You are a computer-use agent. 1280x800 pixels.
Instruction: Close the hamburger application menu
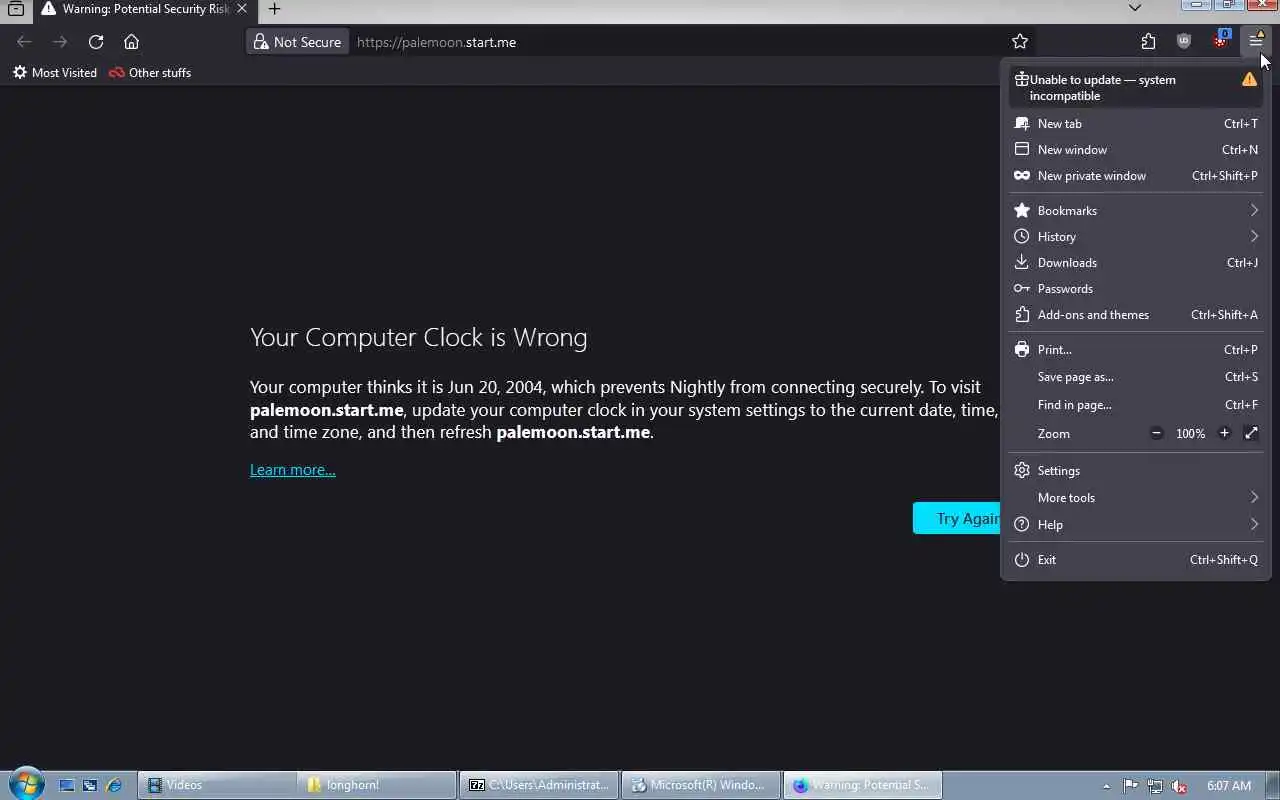pyautogui.click(x=1256, y=42)
